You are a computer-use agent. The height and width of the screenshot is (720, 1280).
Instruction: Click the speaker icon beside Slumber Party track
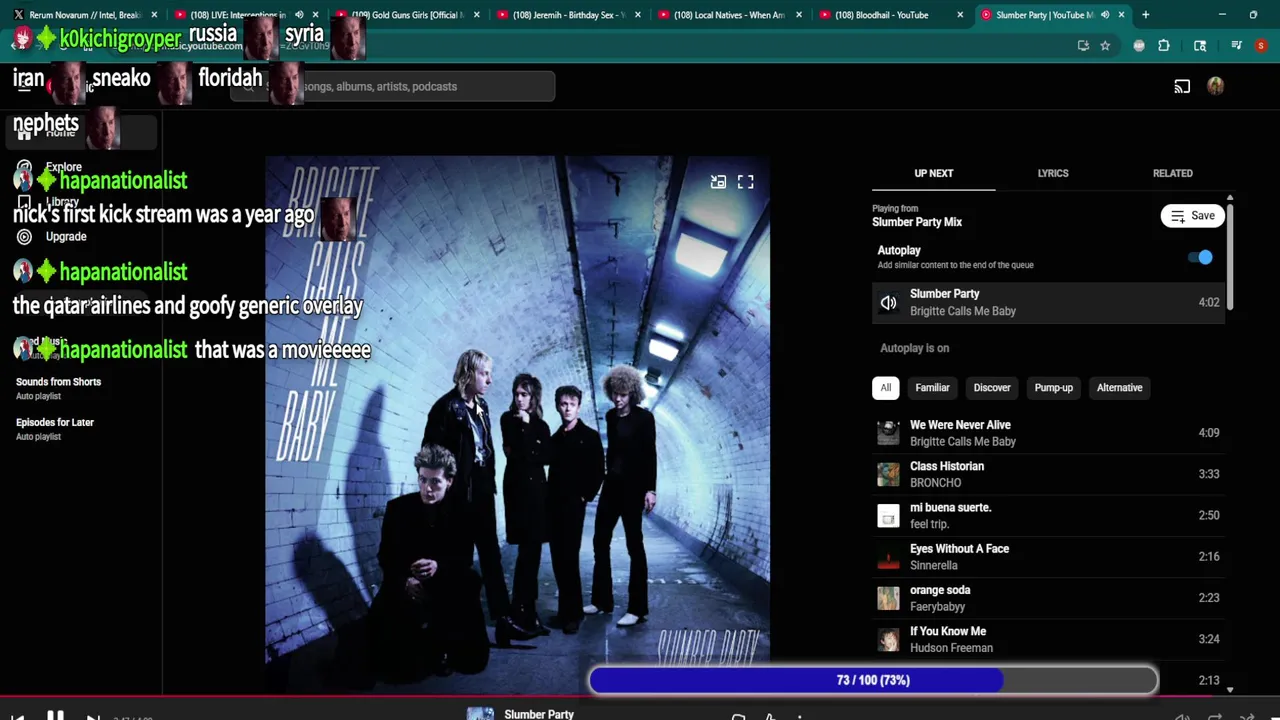pos(888,302)
